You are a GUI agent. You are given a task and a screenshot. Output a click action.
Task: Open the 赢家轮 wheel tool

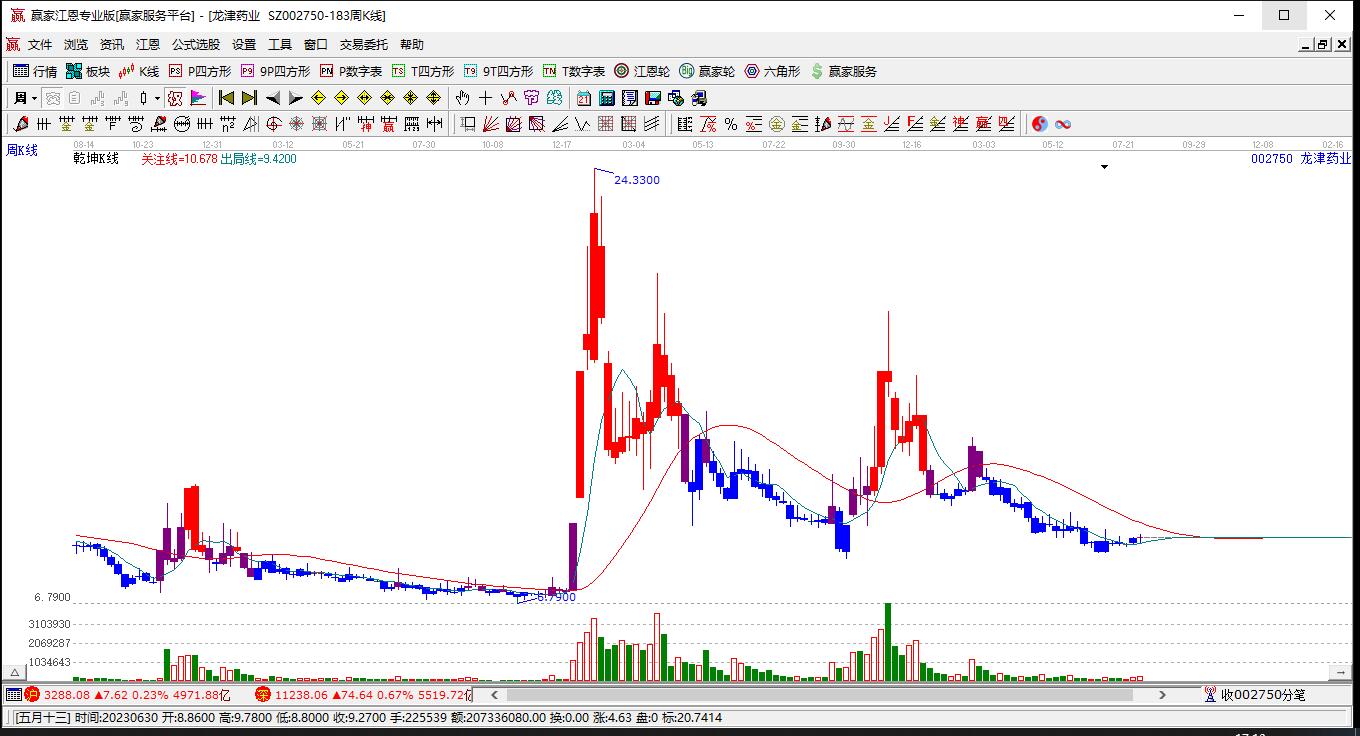707,71
